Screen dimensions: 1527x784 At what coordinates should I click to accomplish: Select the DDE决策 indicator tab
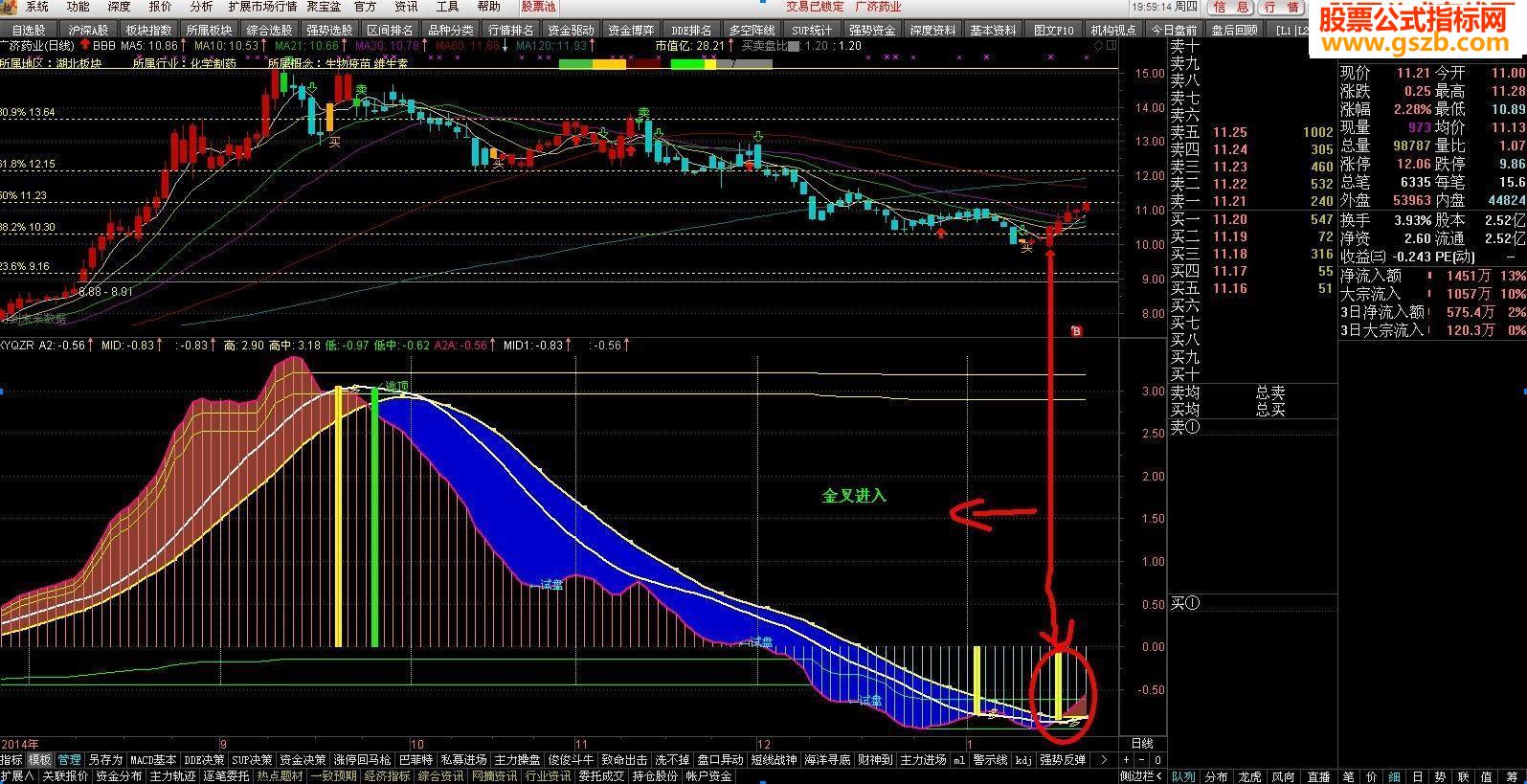point(204,760)
